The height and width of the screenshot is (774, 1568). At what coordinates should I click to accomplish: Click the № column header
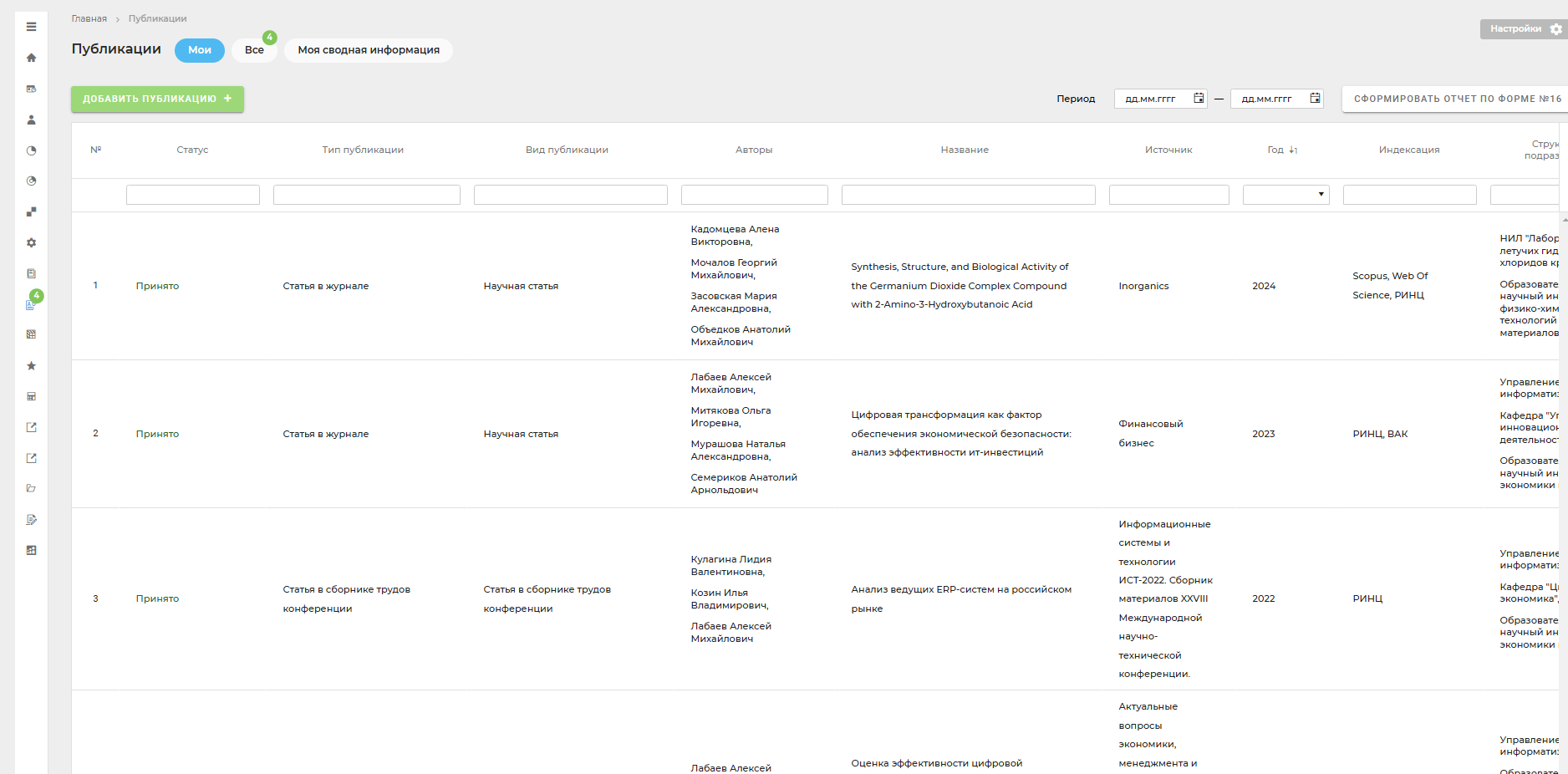pos(95,150)
